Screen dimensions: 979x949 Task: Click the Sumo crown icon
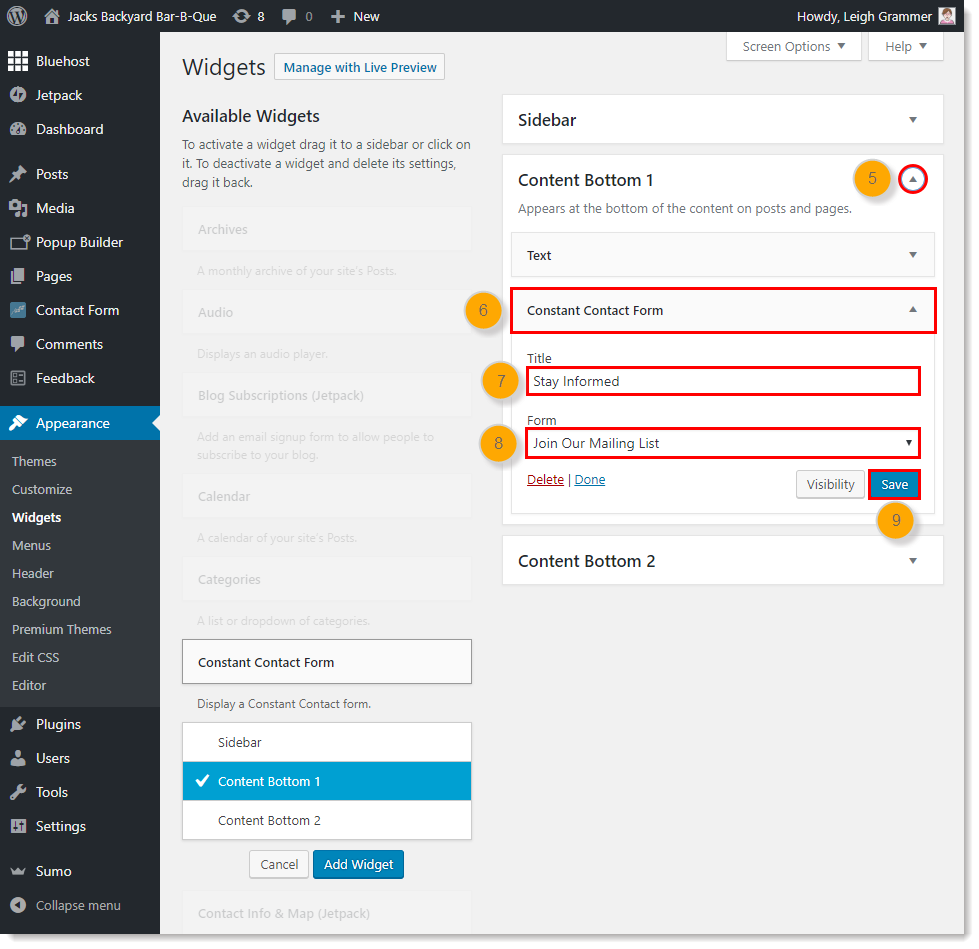pyautogui.click(x=18, y=871)
